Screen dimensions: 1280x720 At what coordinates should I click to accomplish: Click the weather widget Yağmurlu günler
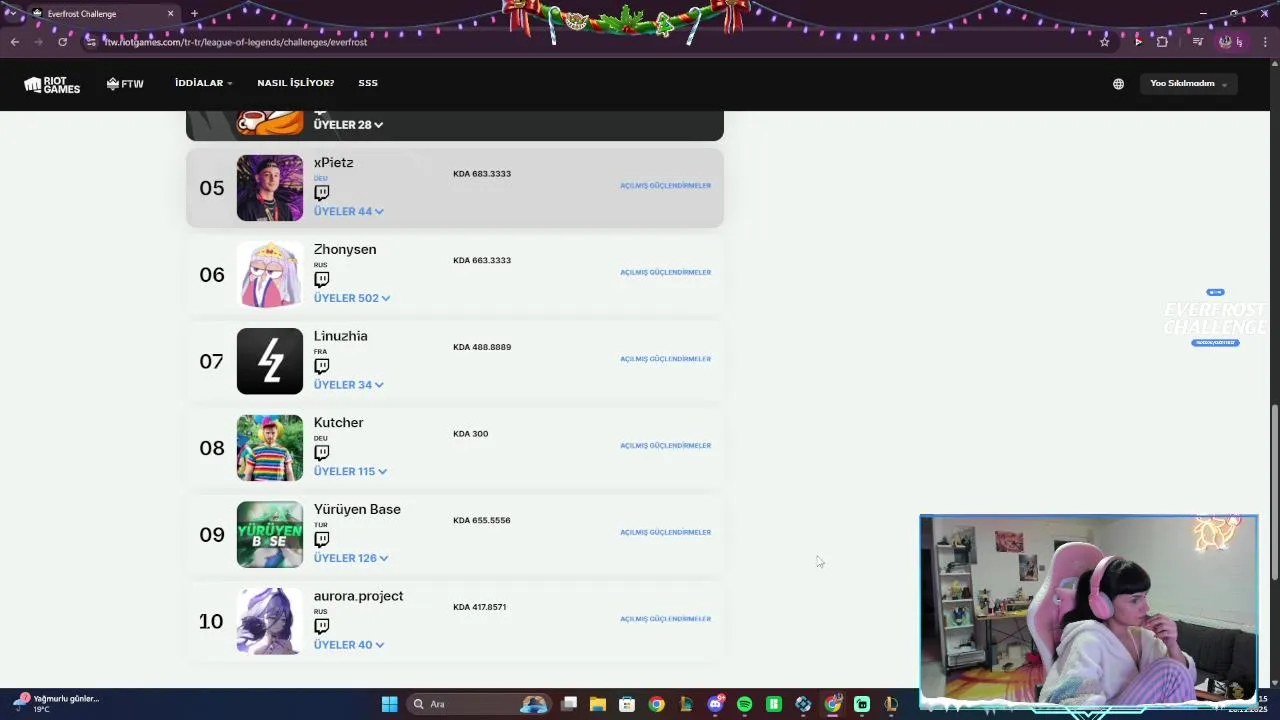58,703
